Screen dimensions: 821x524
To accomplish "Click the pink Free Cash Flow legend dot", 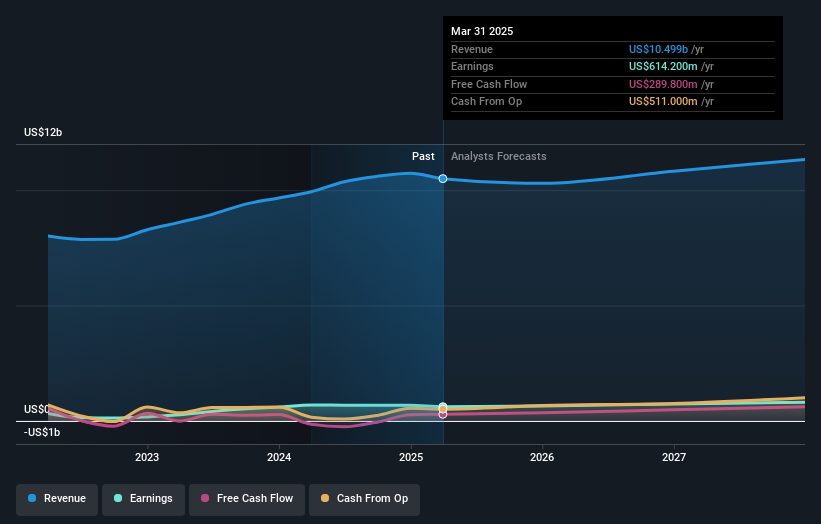I will [205, 498].
